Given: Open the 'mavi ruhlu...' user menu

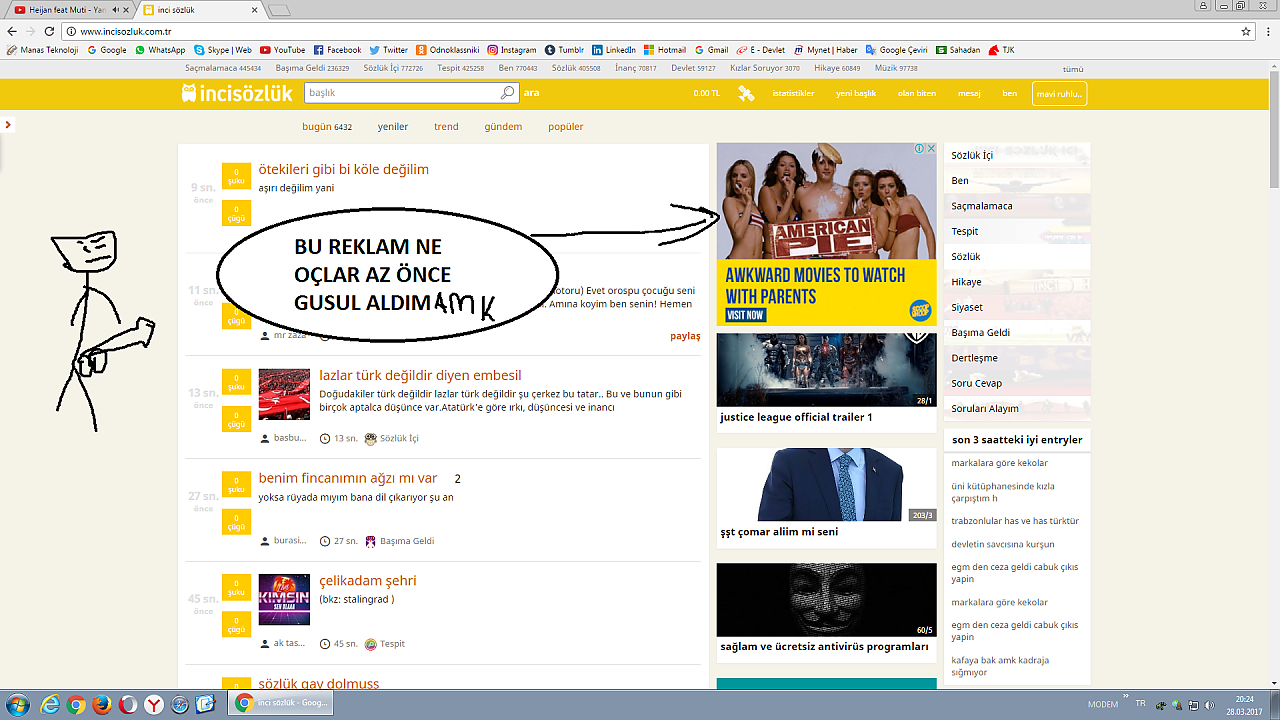Looking at the screenshot, I should click(1059, 93).
